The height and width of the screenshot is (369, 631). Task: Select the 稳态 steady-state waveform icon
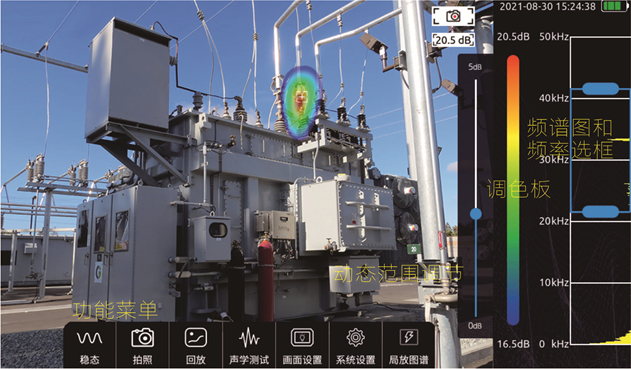coord(89,338)
